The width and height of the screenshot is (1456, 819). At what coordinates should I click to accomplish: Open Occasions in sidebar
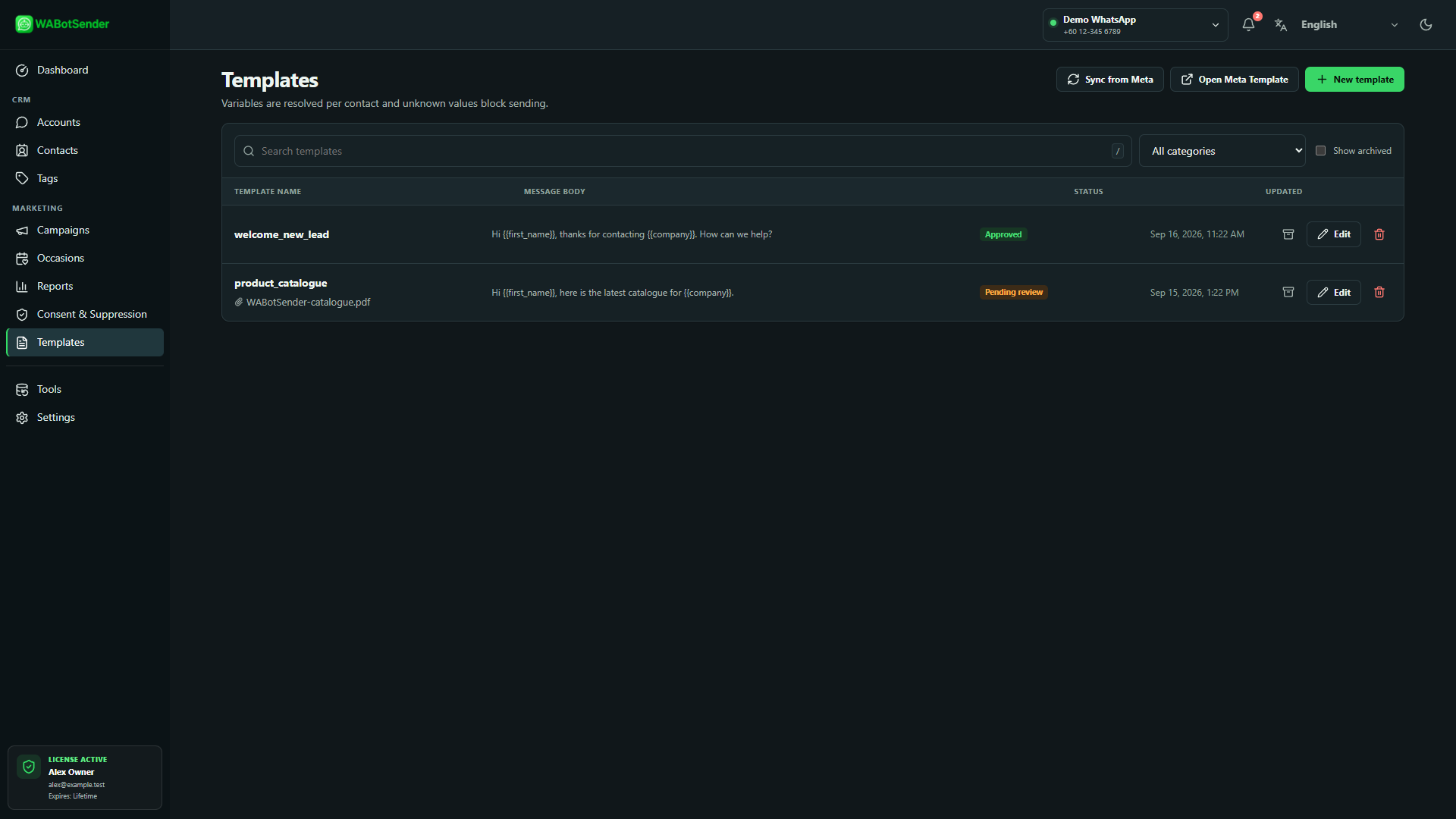[85, 258]
